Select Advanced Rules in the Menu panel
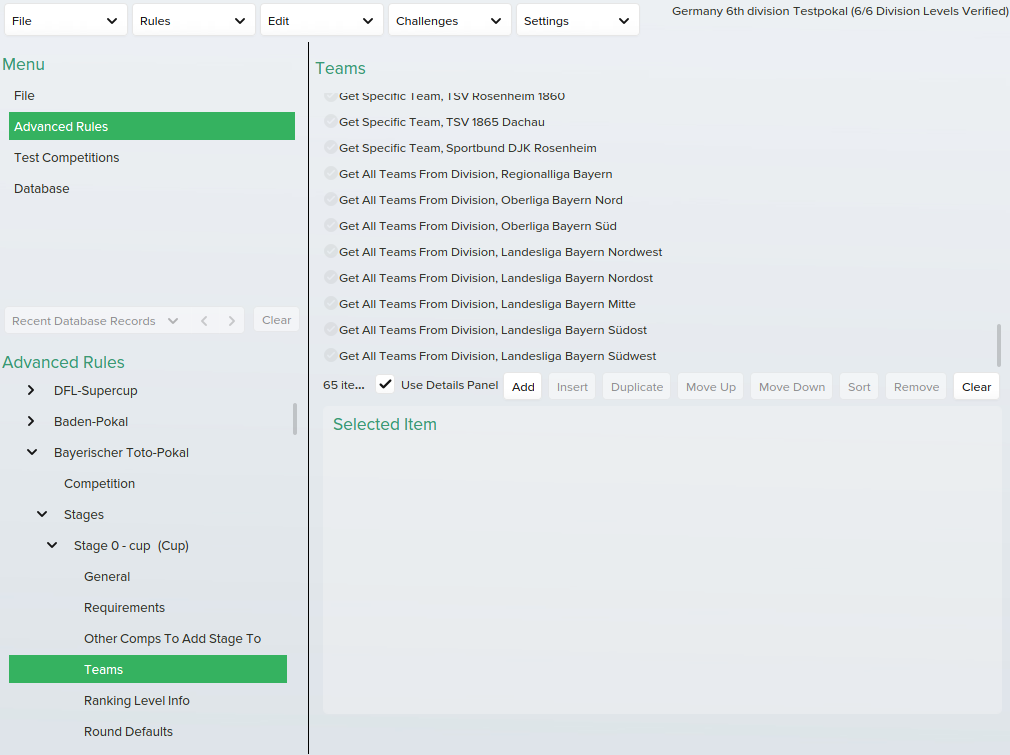The height and width of the screenshot is (755, 1010). [x=152, y=126]
